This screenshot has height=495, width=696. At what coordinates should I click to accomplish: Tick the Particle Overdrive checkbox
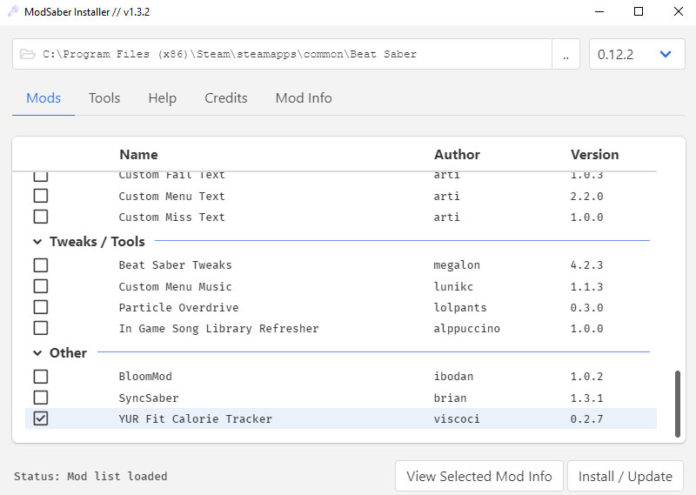(41, 308)
